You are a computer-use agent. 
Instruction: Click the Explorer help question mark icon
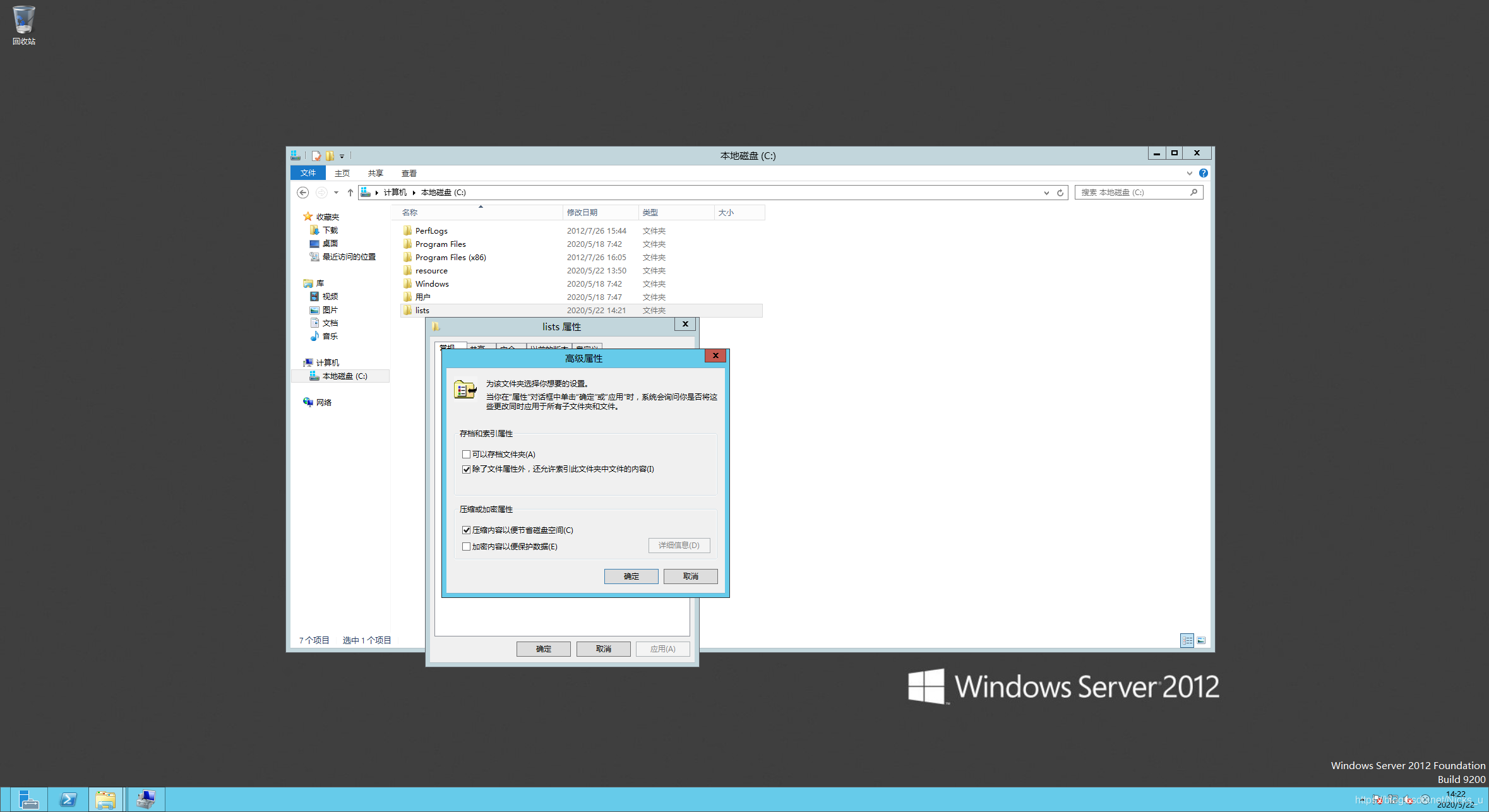(1203, 173)
